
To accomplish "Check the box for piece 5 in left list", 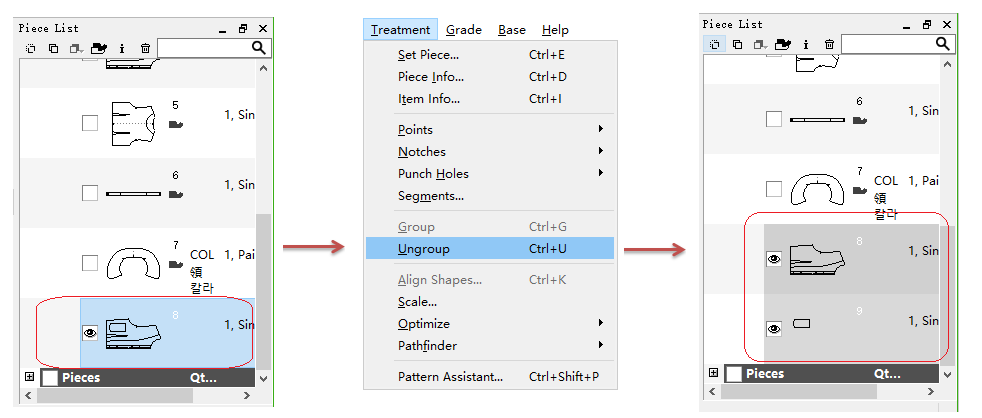I will (x=90, y=123).
